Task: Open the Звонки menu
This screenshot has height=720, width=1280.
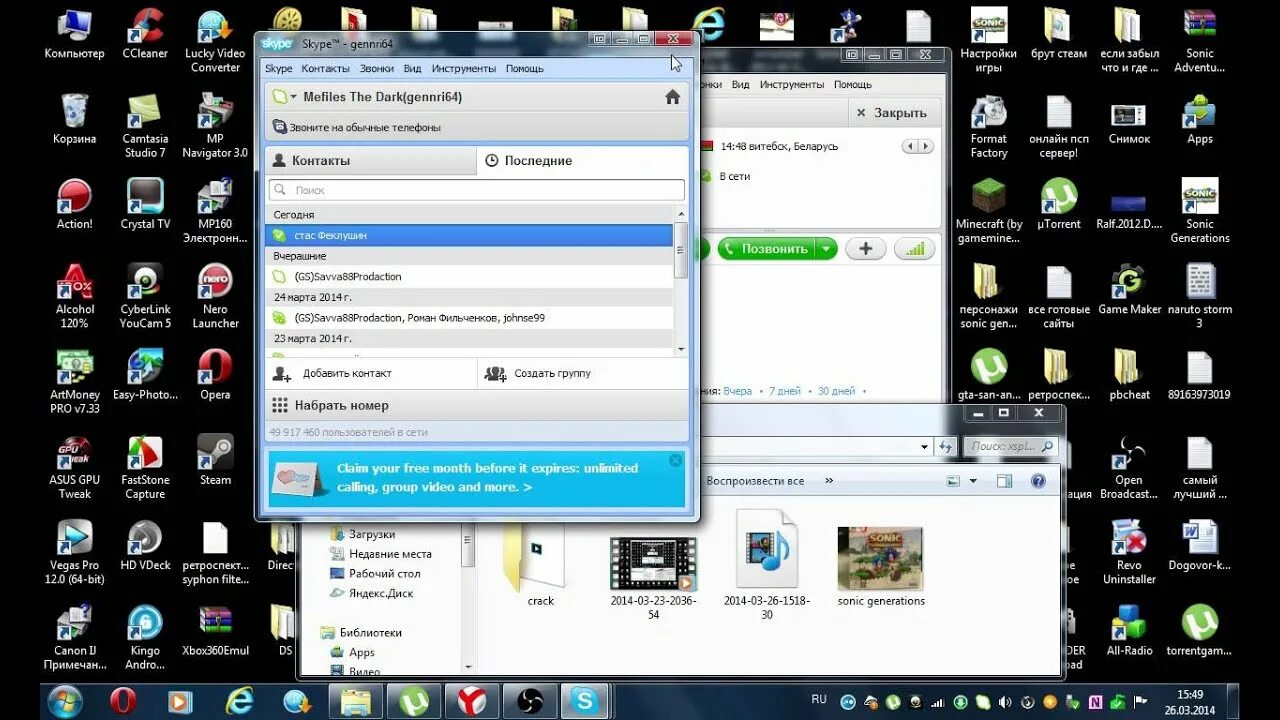Action: coord(377,68)
